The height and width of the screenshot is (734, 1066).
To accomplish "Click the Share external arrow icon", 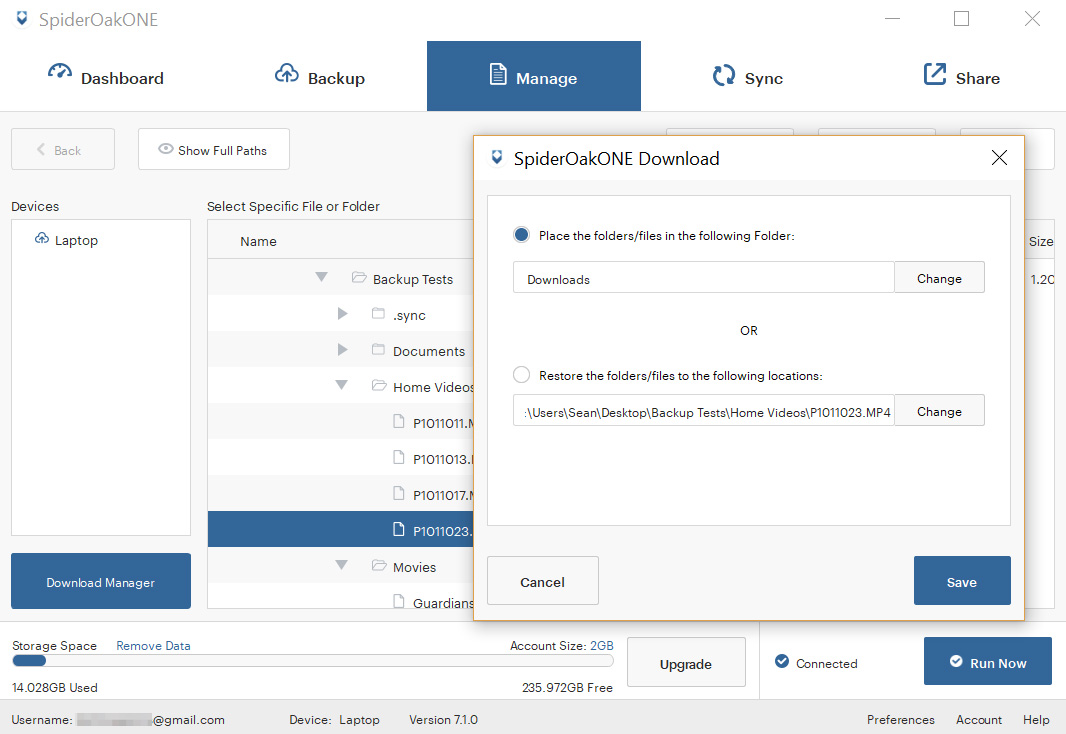I will point(935,74).
